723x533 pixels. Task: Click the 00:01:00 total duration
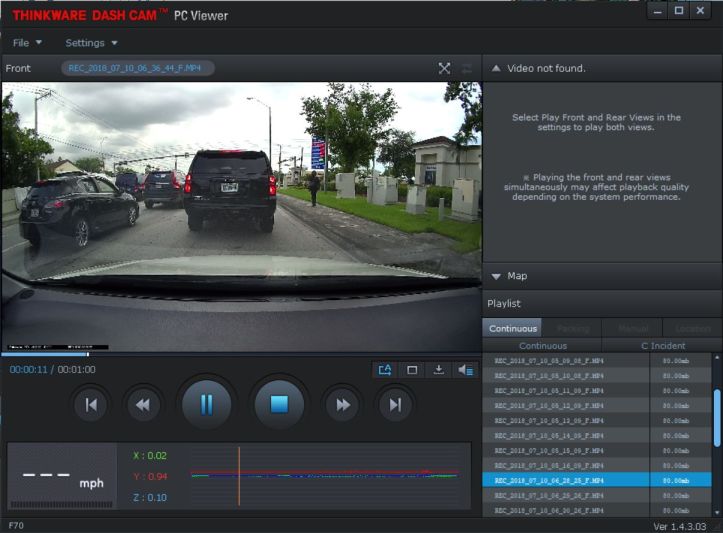coord(77,370)
